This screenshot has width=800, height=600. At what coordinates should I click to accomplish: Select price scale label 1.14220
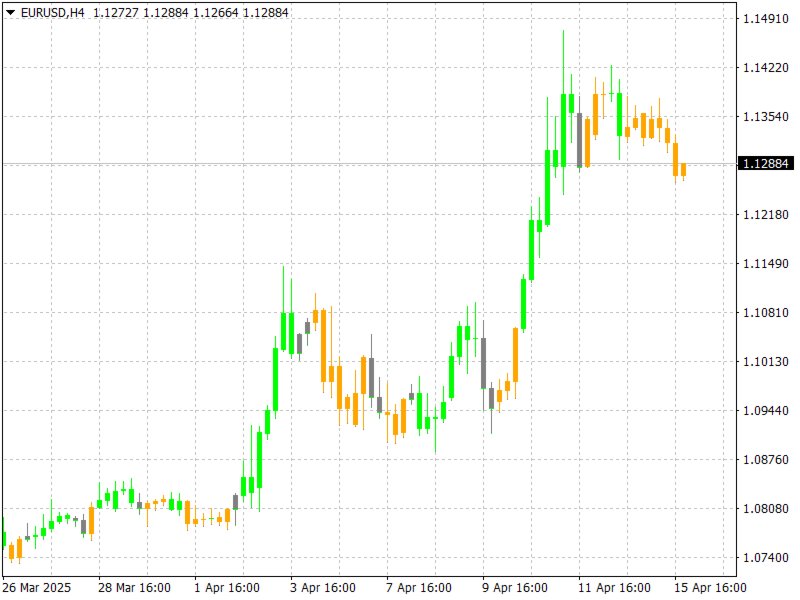coord(766,68)
